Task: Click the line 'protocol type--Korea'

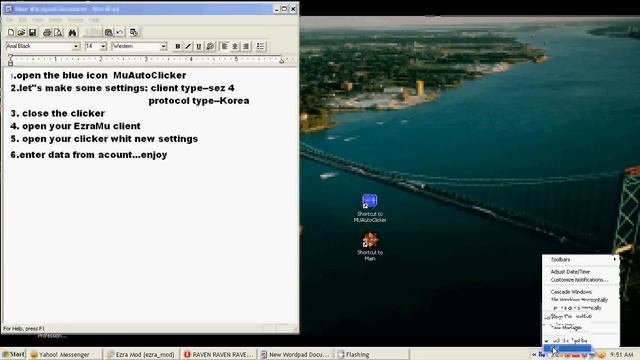Action: click(199, 101)
